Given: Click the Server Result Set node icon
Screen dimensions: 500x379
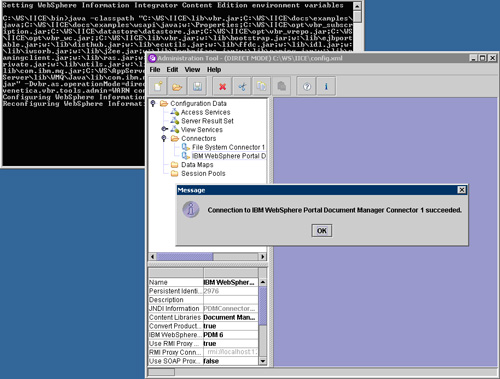Looking at the screenshot, I should point(175,121).
